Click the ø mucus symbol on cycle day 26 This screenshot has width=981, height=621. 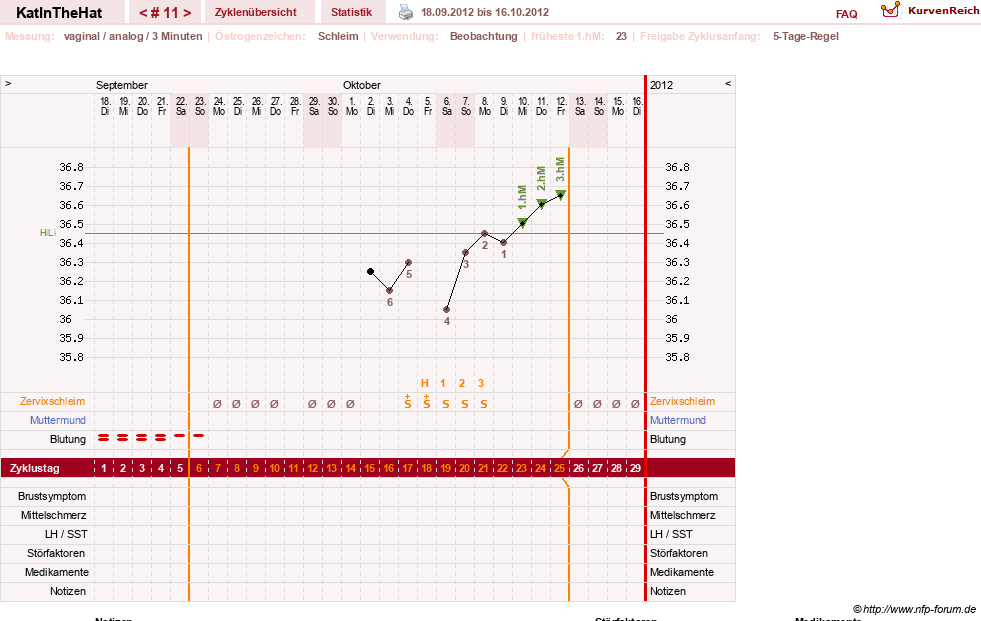(x=578, y=404)
